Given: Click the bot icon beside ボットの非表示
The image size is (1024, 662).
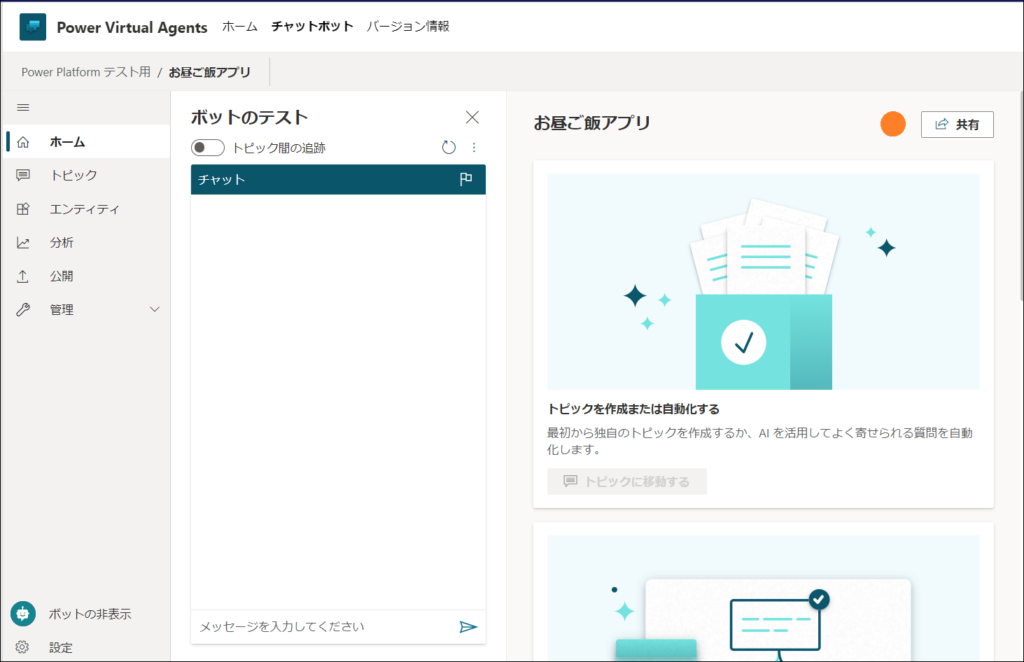Looking at the screenshot, I should (23, 614).
